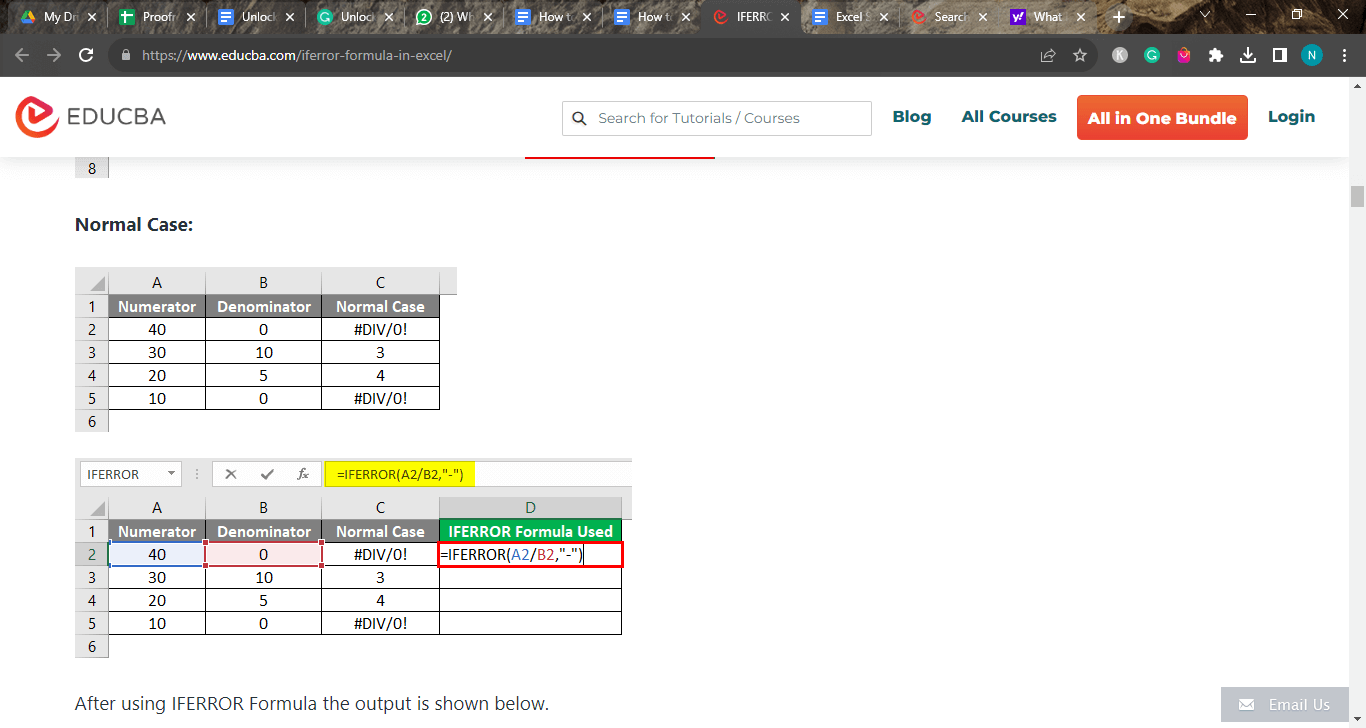Click the browser forward arrow
Screen dimensions: 1366x728
coord(54,55)
